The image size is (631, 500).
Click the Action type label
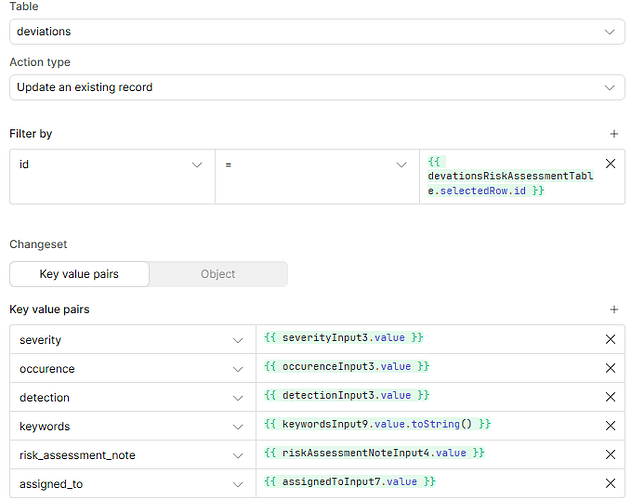(40, 62)
